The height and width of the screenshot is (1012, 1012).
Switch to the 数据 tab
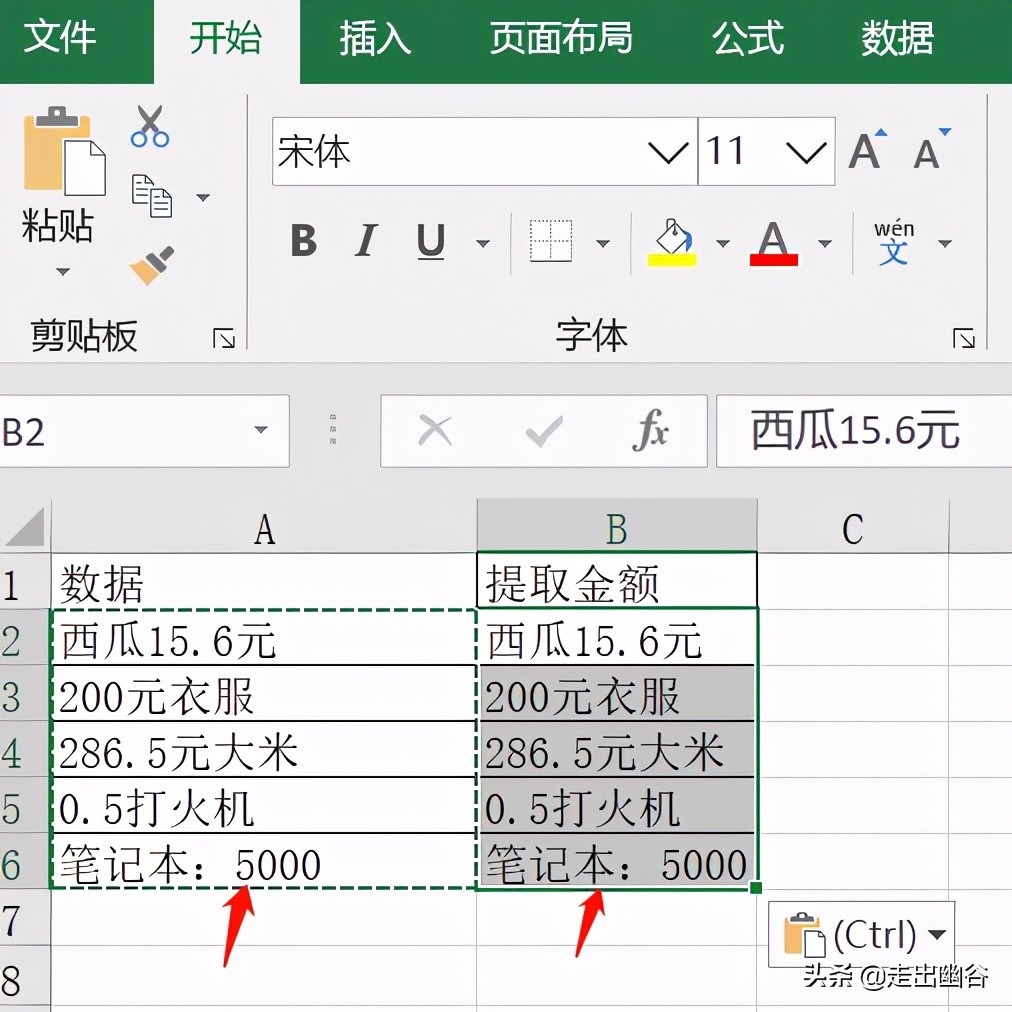point(897,37)
